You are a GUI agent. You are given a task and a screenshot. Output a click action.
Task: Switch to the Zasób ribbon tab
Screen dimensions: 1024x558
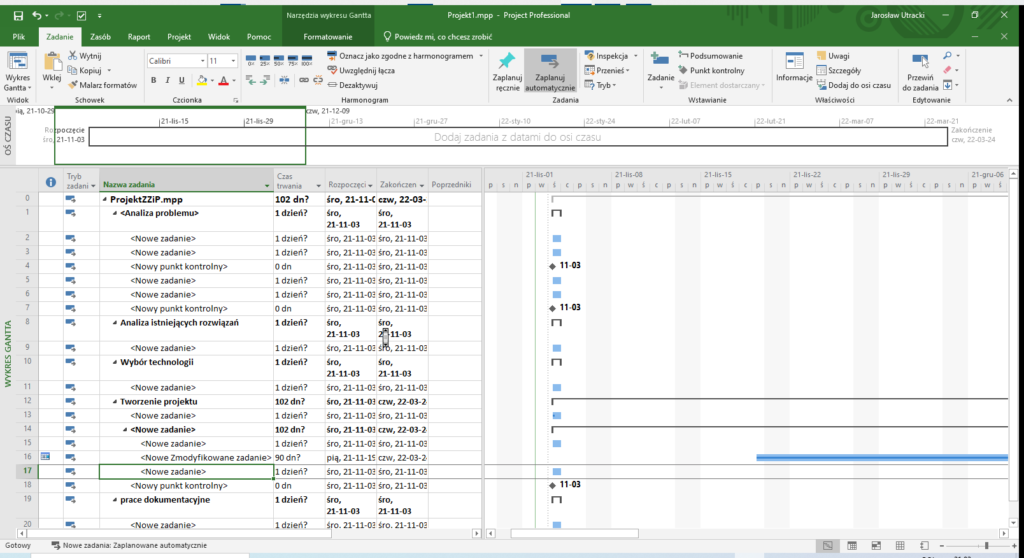click(x=100, y=36)
